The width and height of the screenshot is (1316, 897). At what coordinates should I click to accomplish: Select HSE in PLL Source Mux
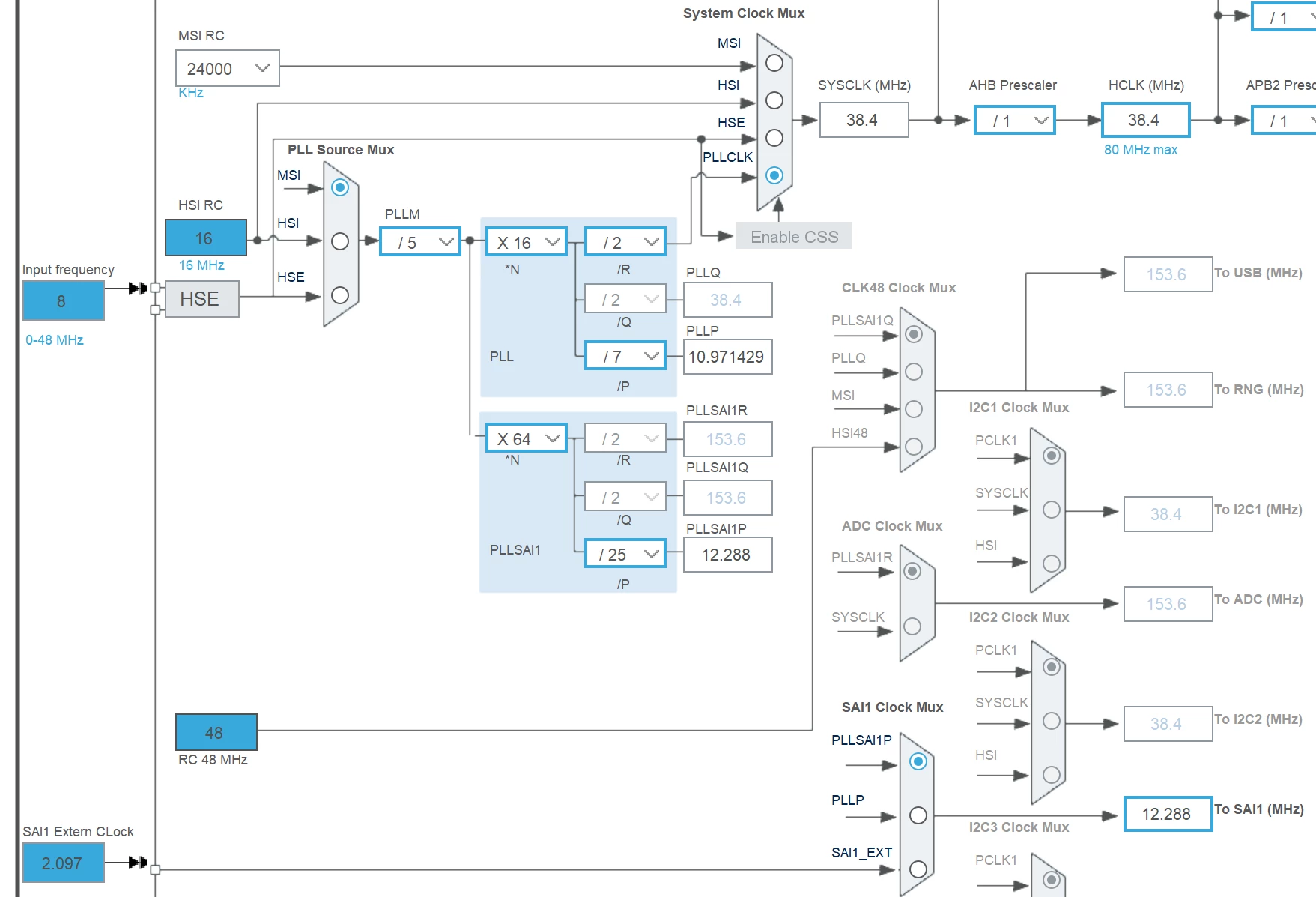[x=340, y=295]
